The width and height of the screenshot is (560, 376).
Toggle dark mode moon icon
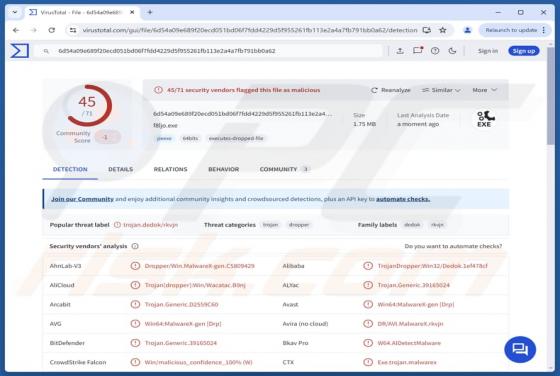pos(452,51)
